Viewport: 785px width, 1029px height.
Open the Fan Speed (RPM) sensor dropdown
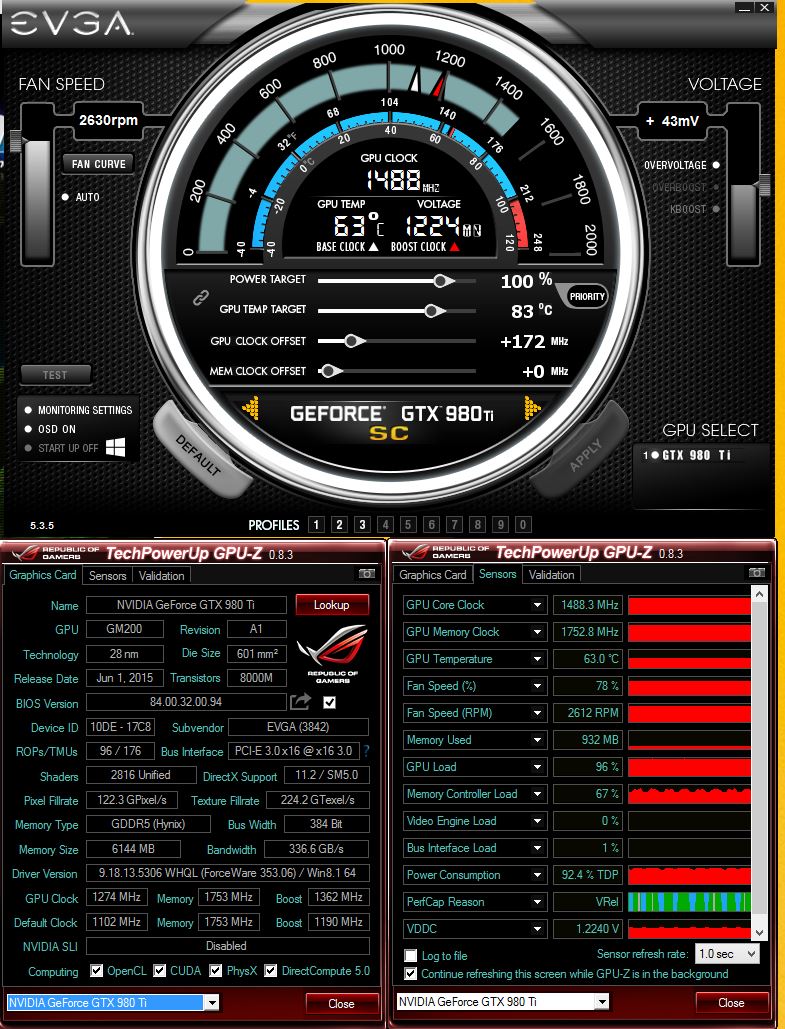click(x=538, y=713)
